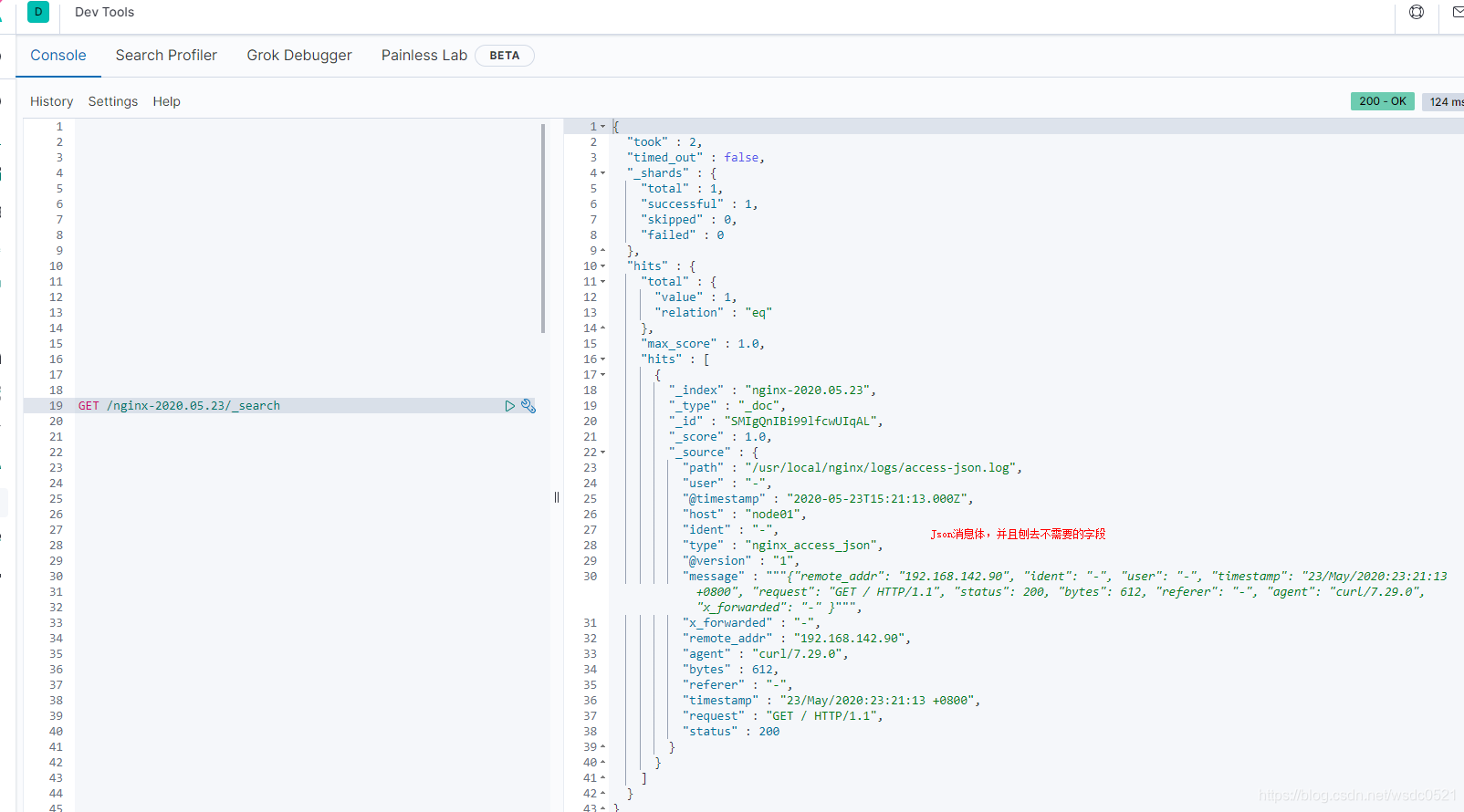
Task: Open the mail newsfeed icon in header
Action: pyautogui.click(x=1458, y=12)
